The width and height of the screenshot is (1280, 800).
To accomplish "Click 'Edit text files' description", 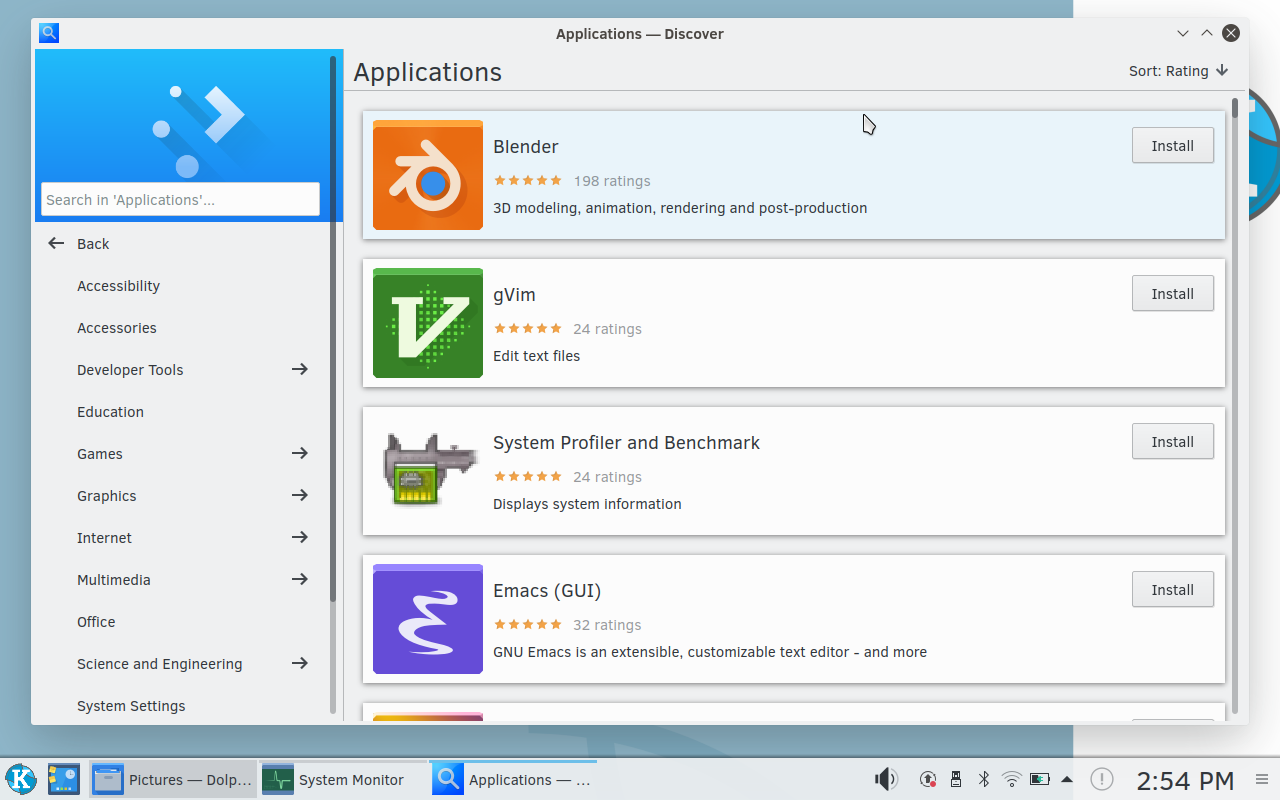I will pos(536,356).
